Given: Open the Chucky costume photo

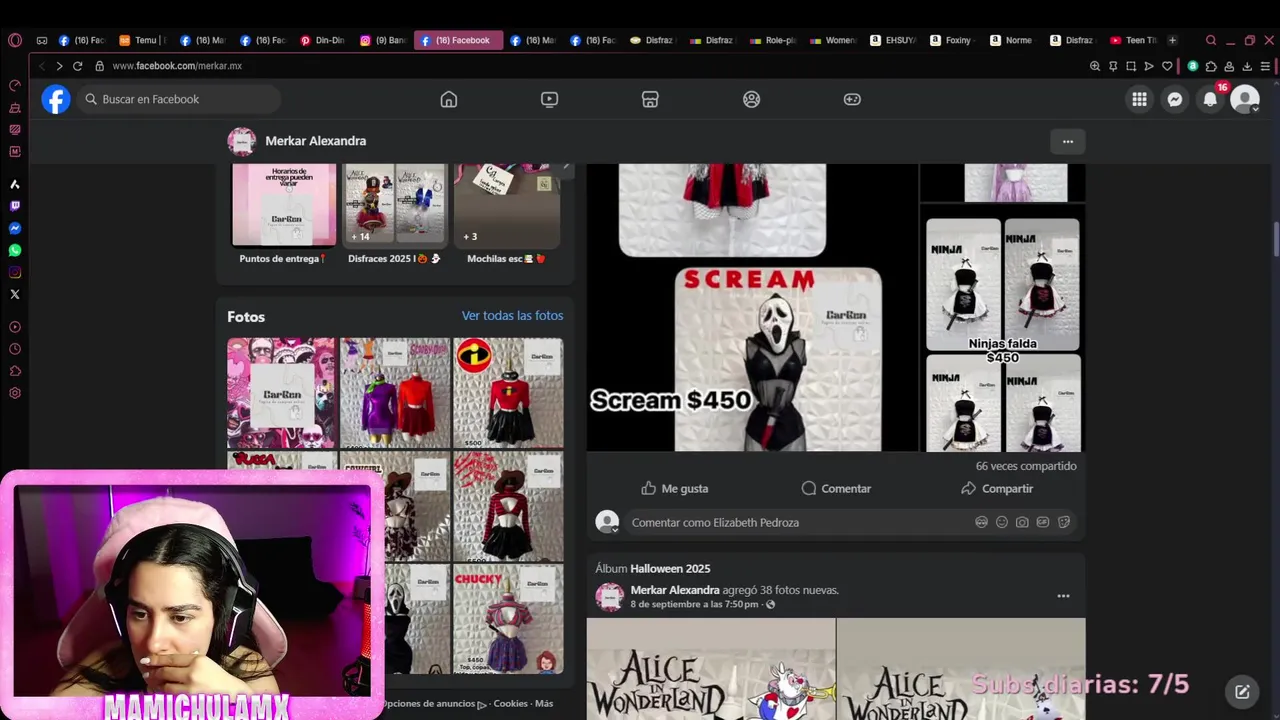Looking at the screenshot, I should (x=508, y=620).
